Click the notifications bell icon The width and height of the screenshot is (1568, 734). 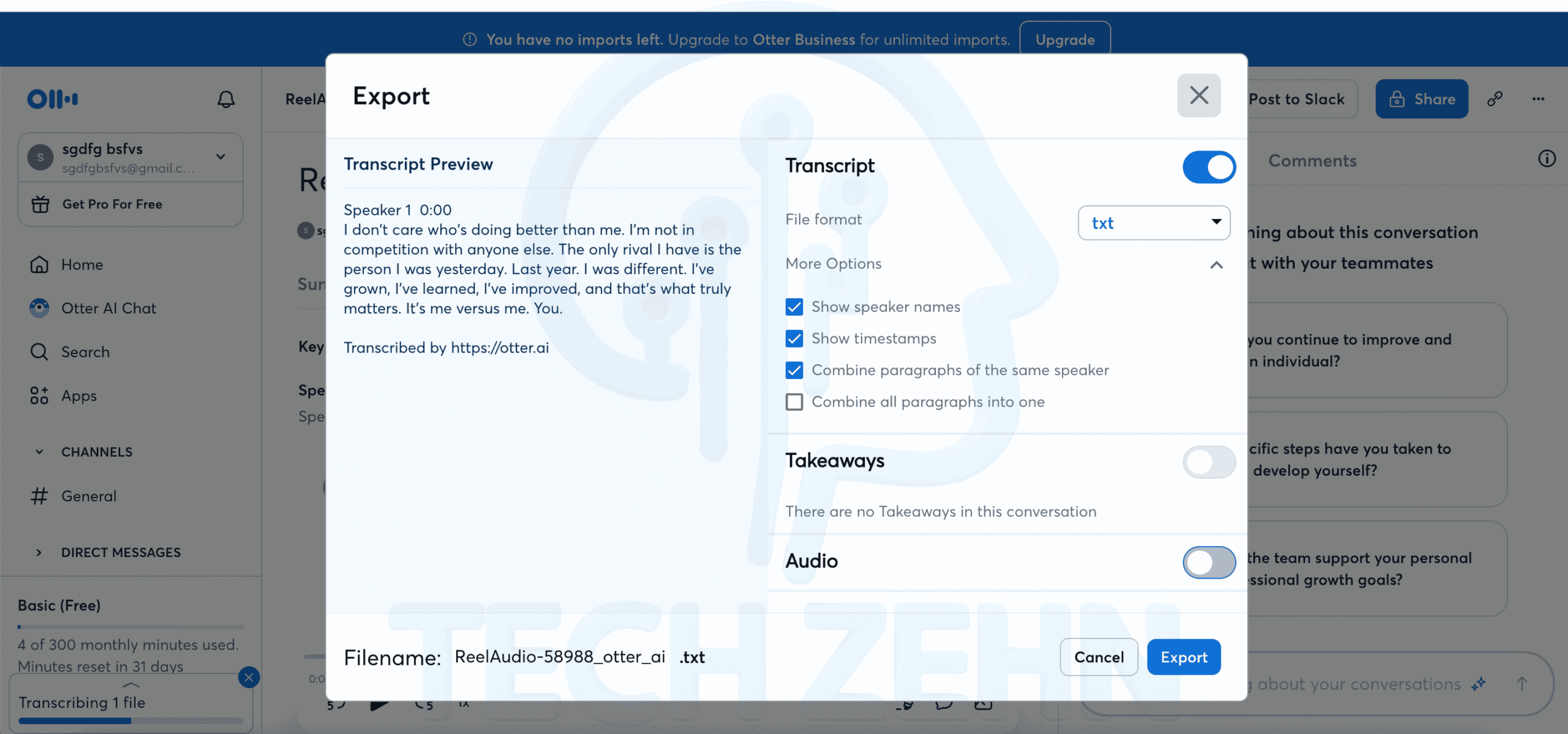(226, 99)
